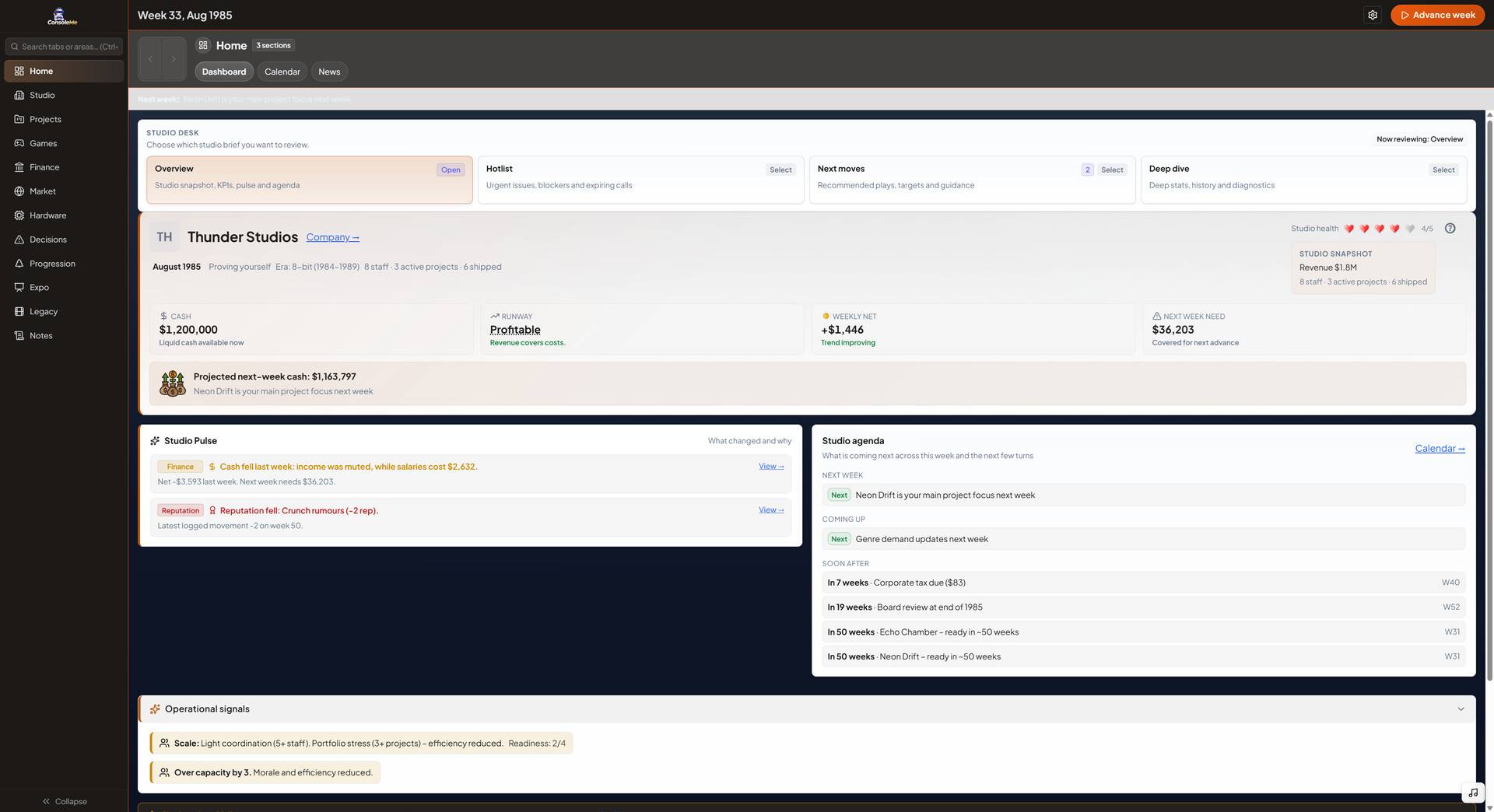Viewport: 1494px width, 812px height.
Task: Open Hardware from the sidebar
Action: (47, 215)
